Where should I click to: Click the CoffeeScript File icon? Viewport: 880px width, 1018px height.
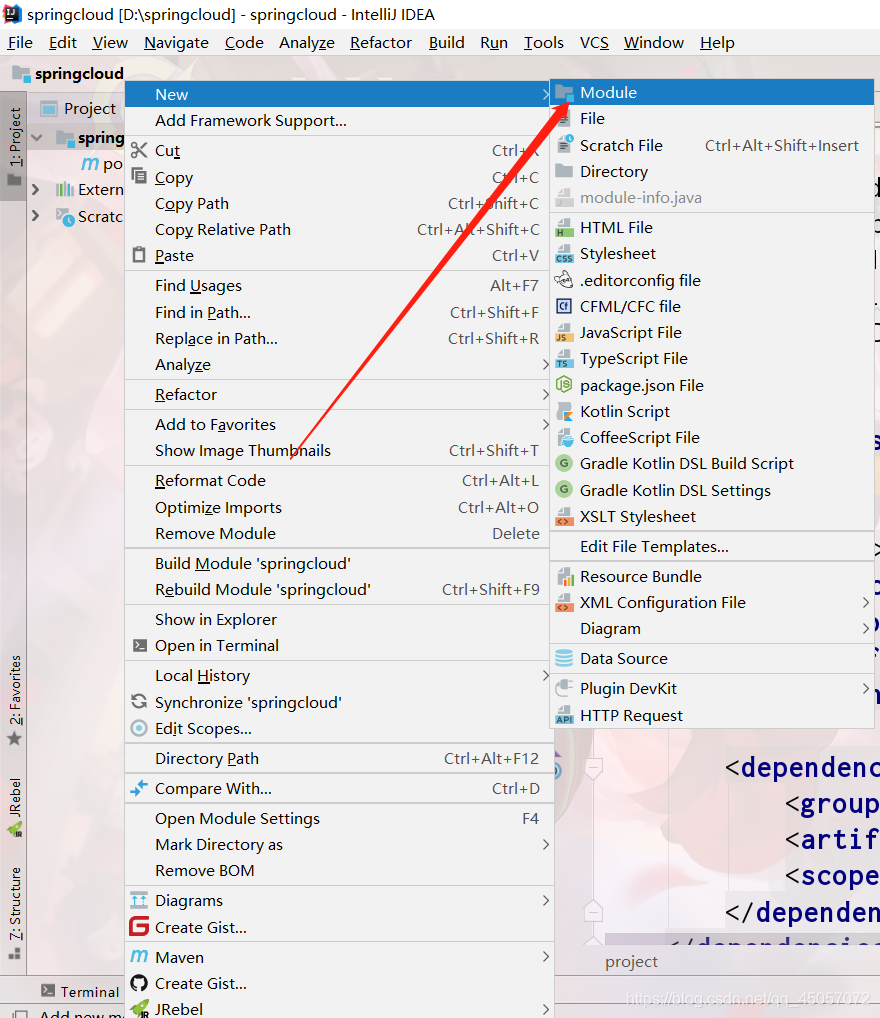tap(564, 438)
